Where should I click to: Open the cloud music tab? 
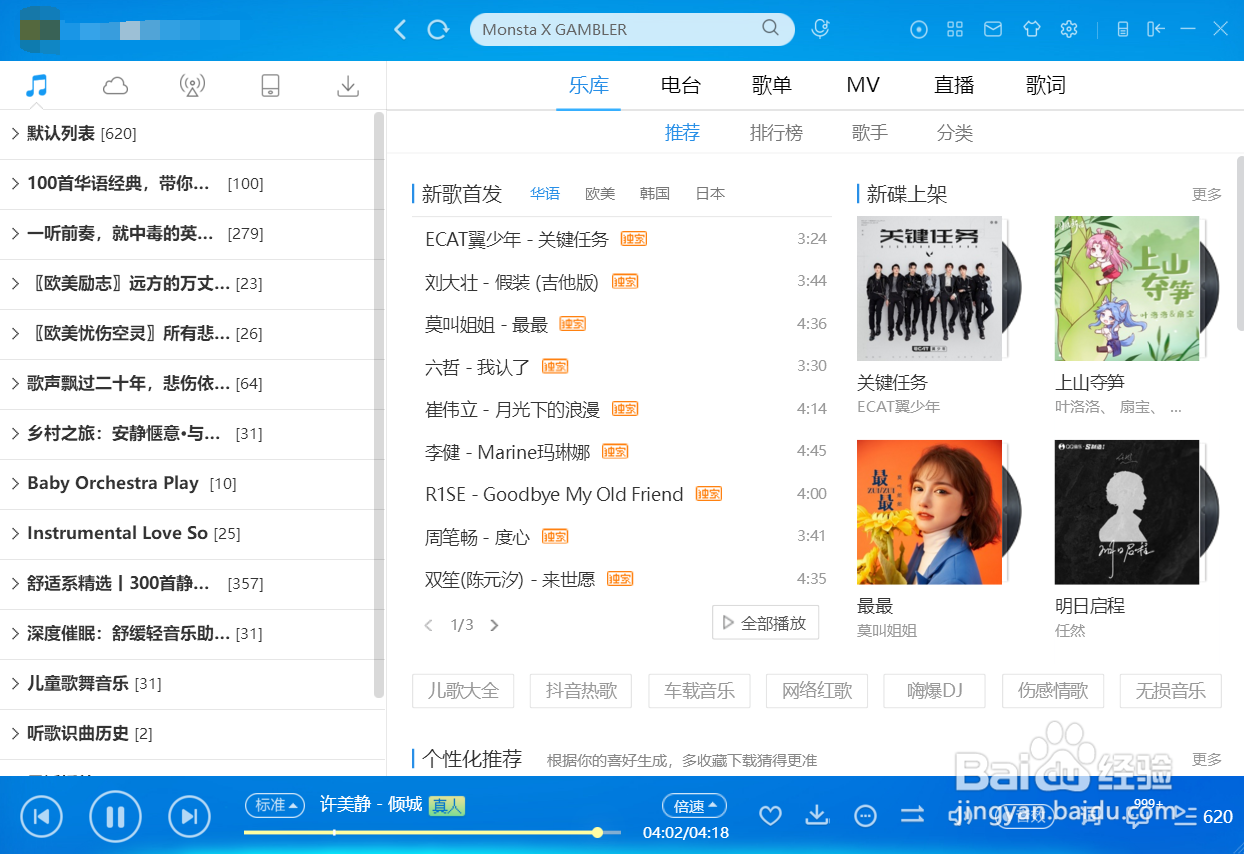point(115,86)
